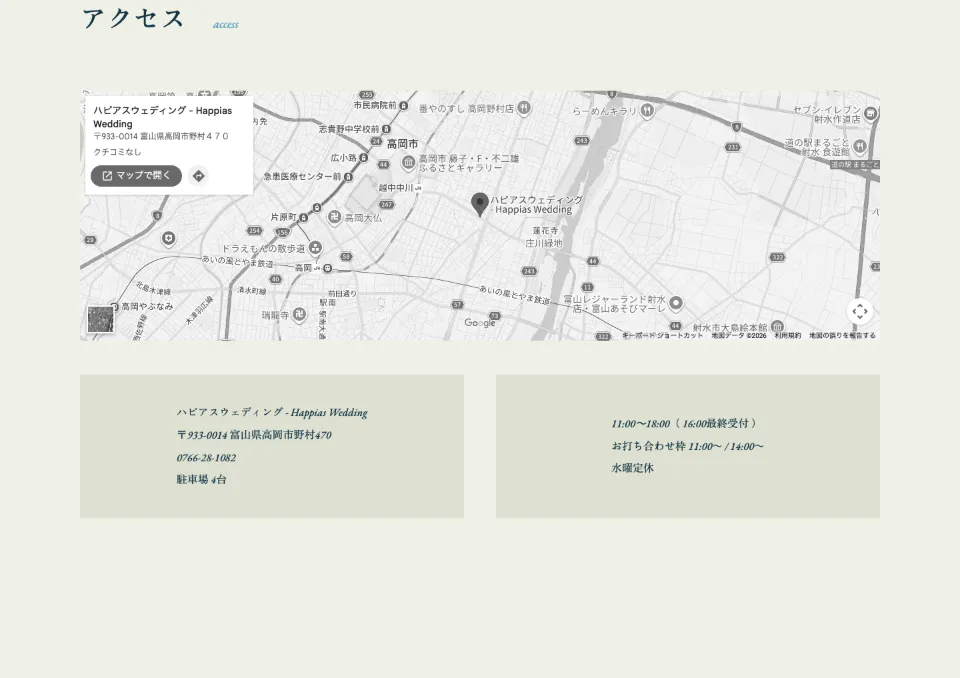The image size is (960, 678).
Task: Open キーボード ショートカット on the map
Action: [663, 336]
